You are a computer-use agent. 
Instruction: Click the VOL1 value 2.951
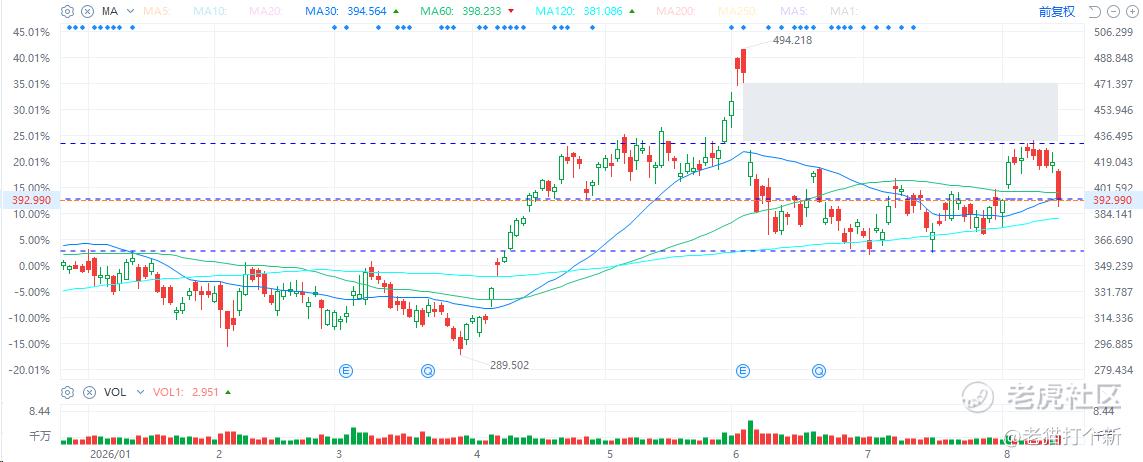[206, 392]
